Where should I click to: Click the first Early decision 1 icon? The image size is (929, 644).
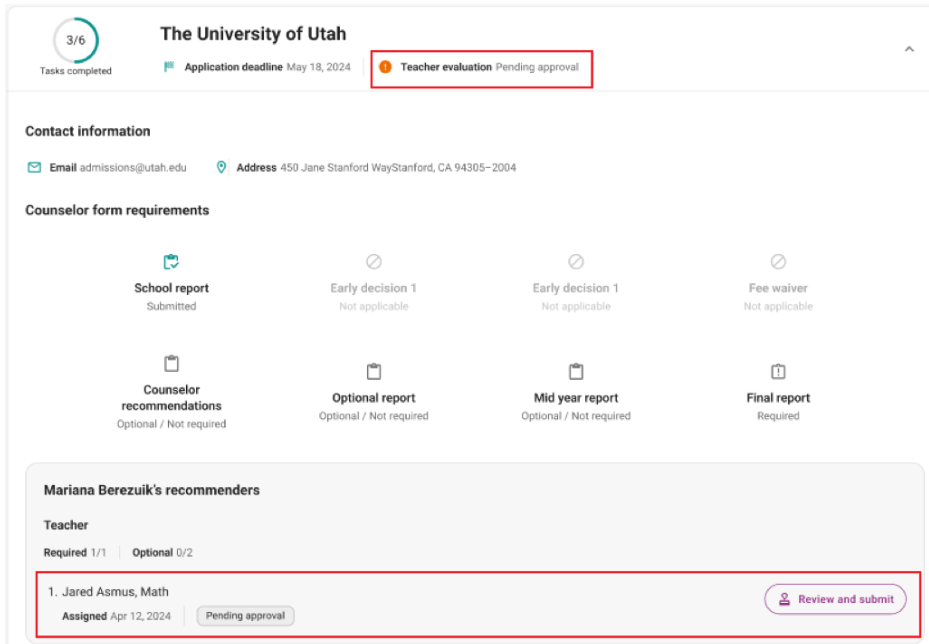(373, 261)
